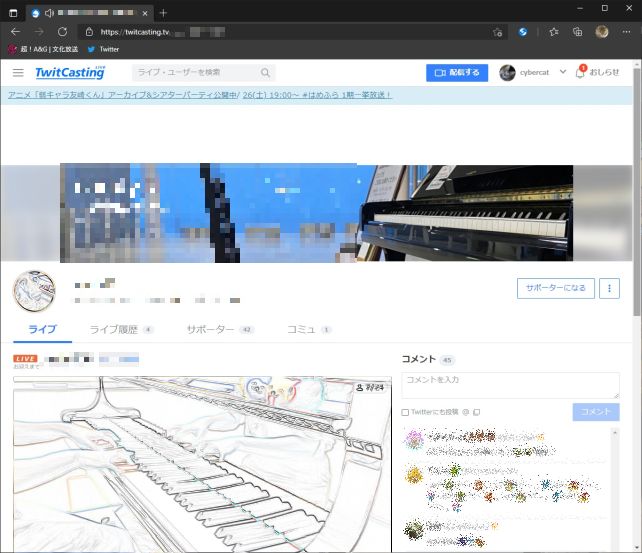642x553 pixels.
Task: Click the blurred live title text beside LIVE badge
Action: [x=92, y=359]
